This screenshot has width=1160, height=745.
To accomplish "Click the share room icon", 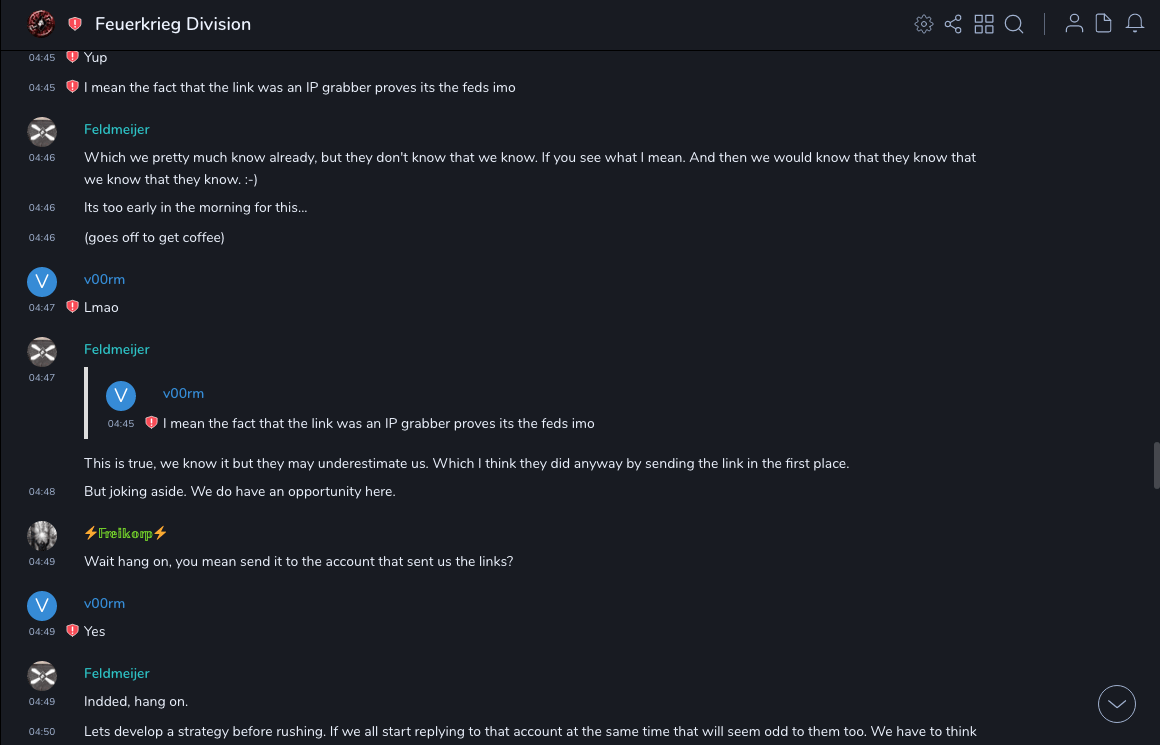I will point(953,24).
